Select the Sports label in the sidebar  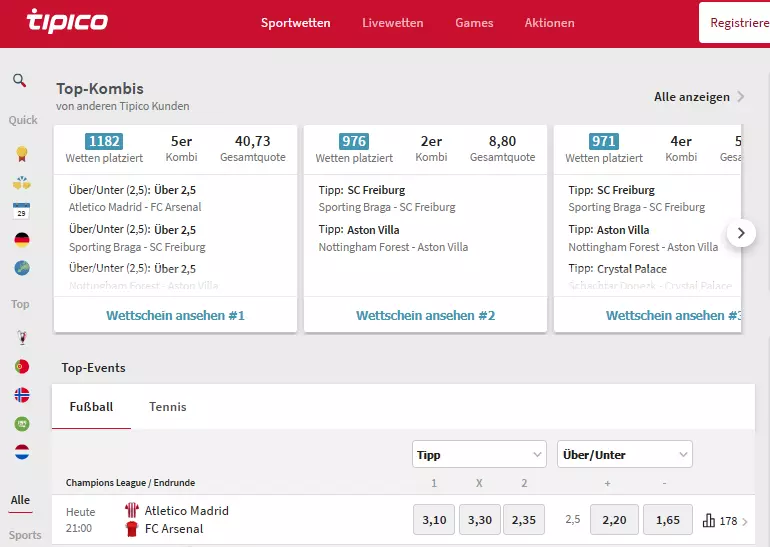coord(25,535)
